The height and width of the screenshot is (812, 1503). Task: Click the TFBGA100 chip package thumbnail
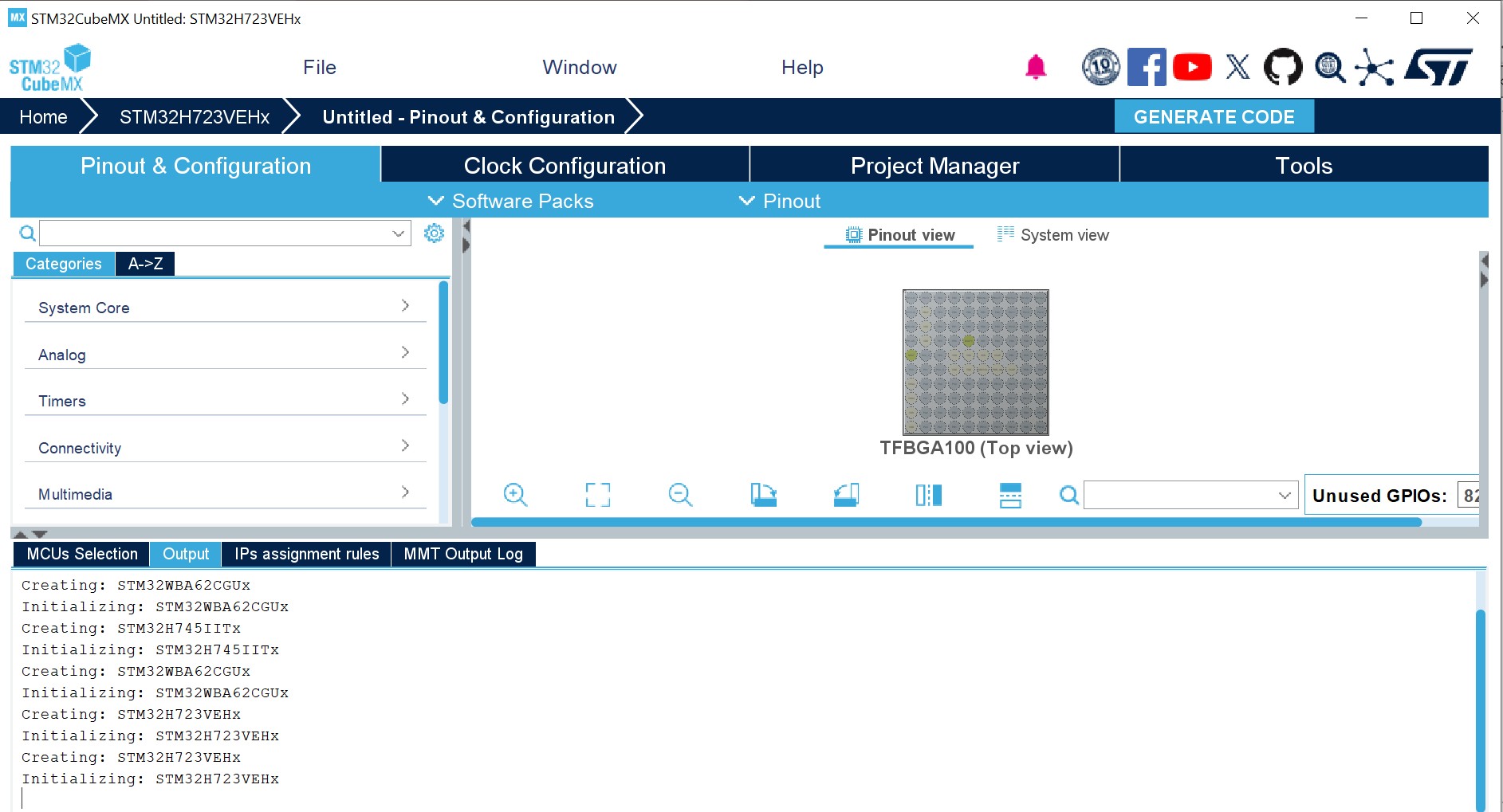point(975,362)
